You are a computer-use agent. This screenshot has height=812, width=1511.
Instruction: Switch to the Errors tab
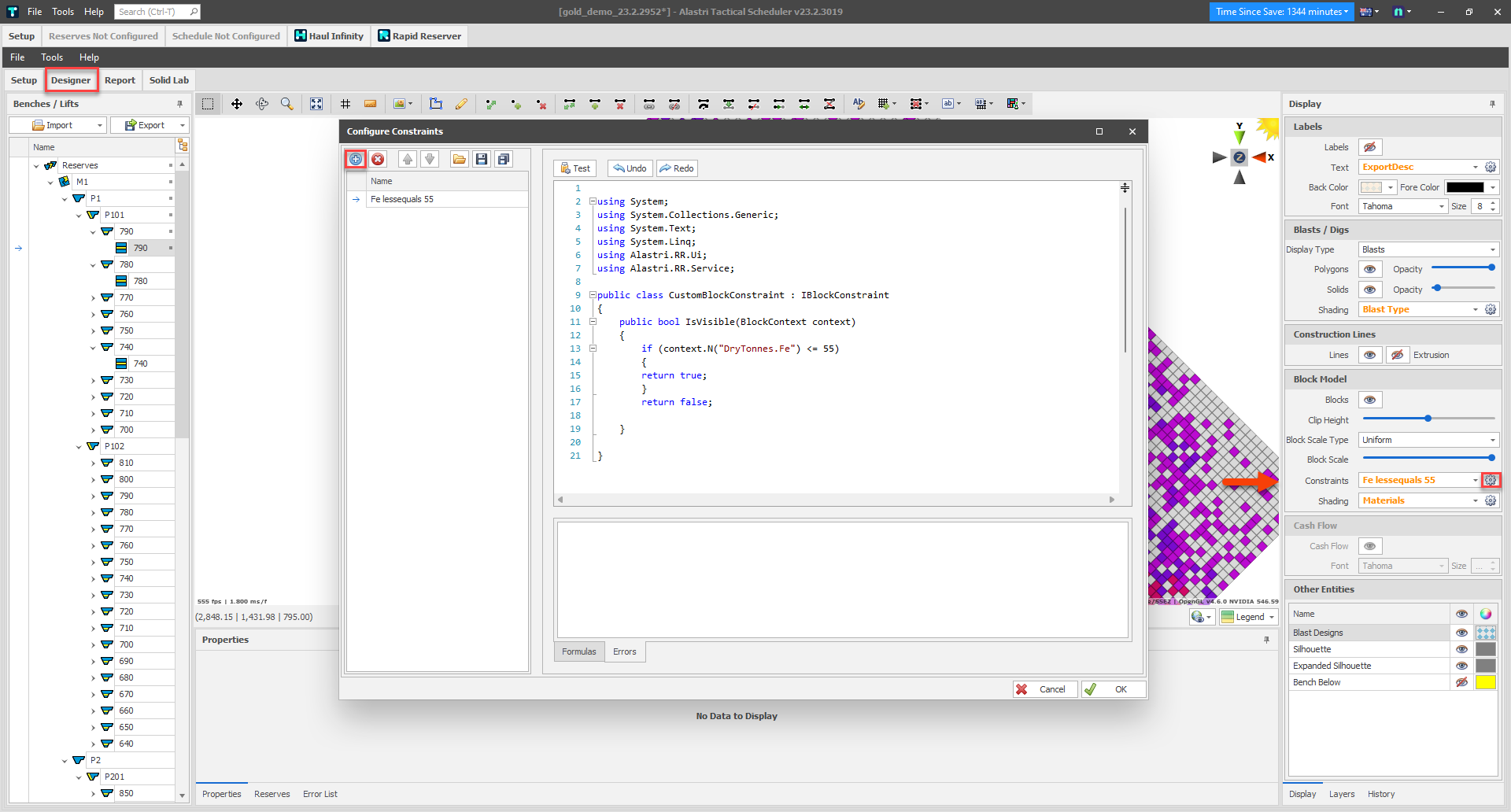(624, 651)
